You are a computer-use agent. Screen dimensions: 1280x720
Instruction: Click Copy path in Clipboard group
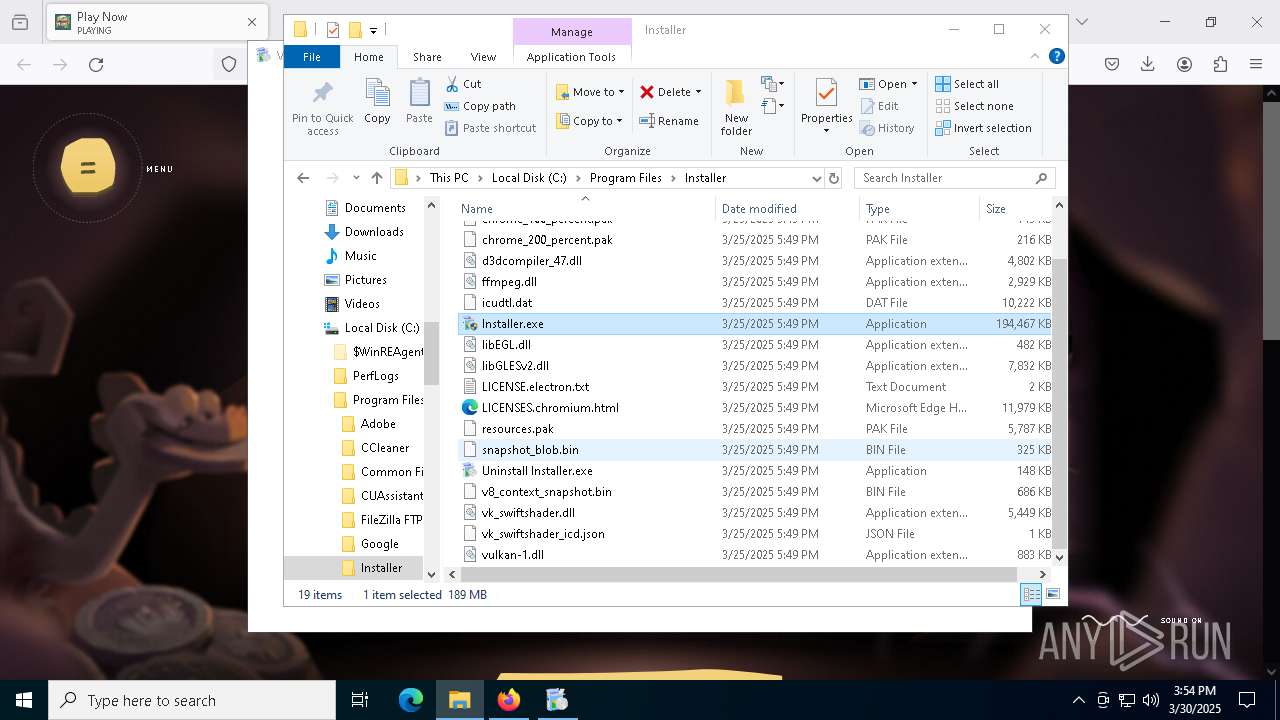(480, 106)
